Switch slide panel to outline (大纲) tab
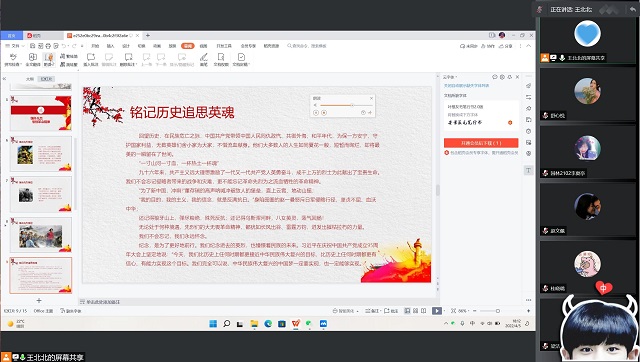 click(30, 79)
